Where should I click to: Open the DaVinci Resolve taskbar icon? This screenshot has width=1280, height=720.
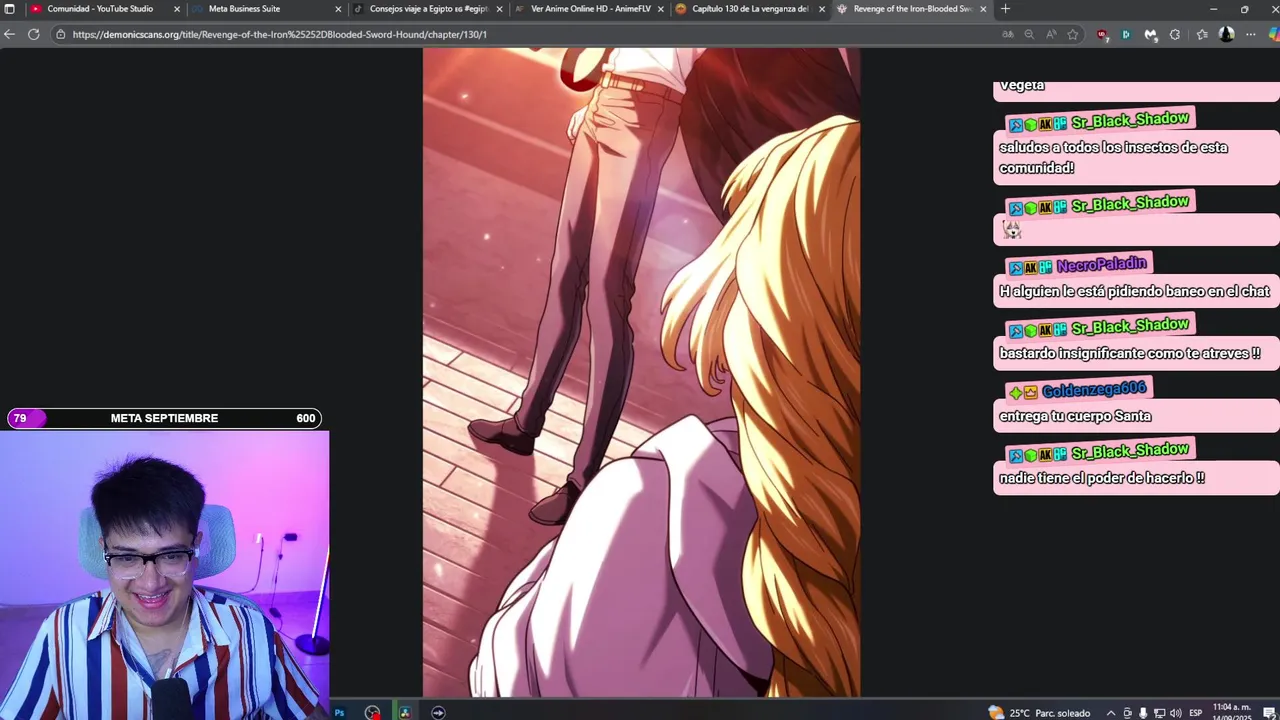(x=405, y=712)
